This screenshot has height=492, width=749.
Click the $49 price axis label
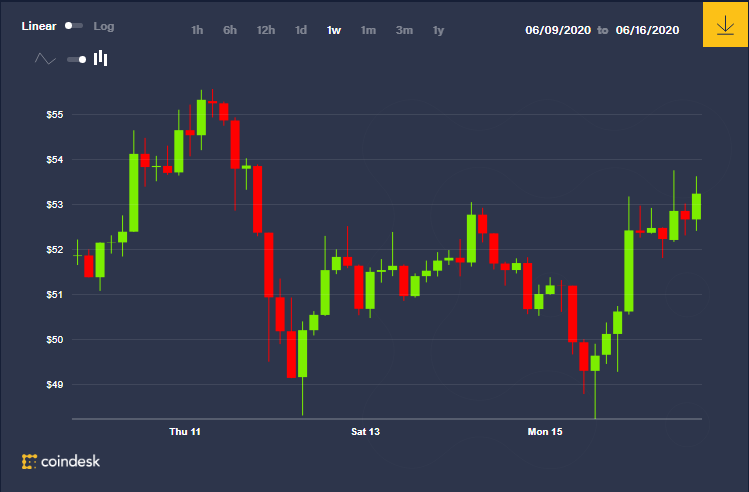click(x=54, y=385)
